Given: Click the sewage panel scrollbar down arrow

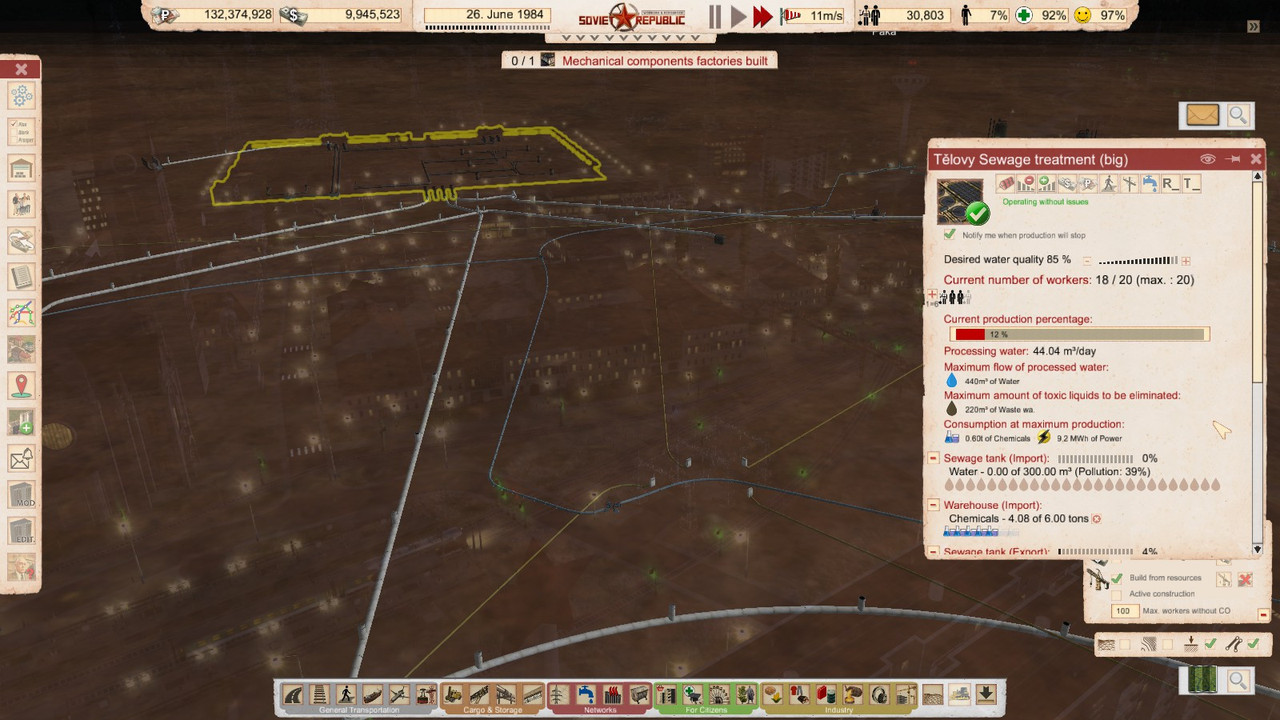Looking at the screenshot, I should 1258,549.
